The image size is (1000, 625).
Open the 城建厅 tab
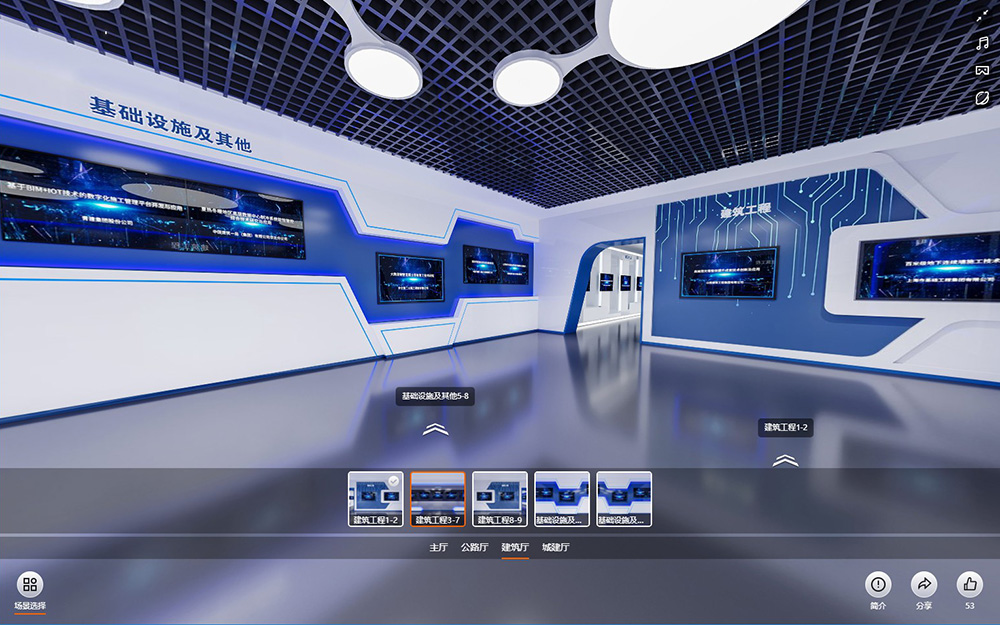[555, 548]
